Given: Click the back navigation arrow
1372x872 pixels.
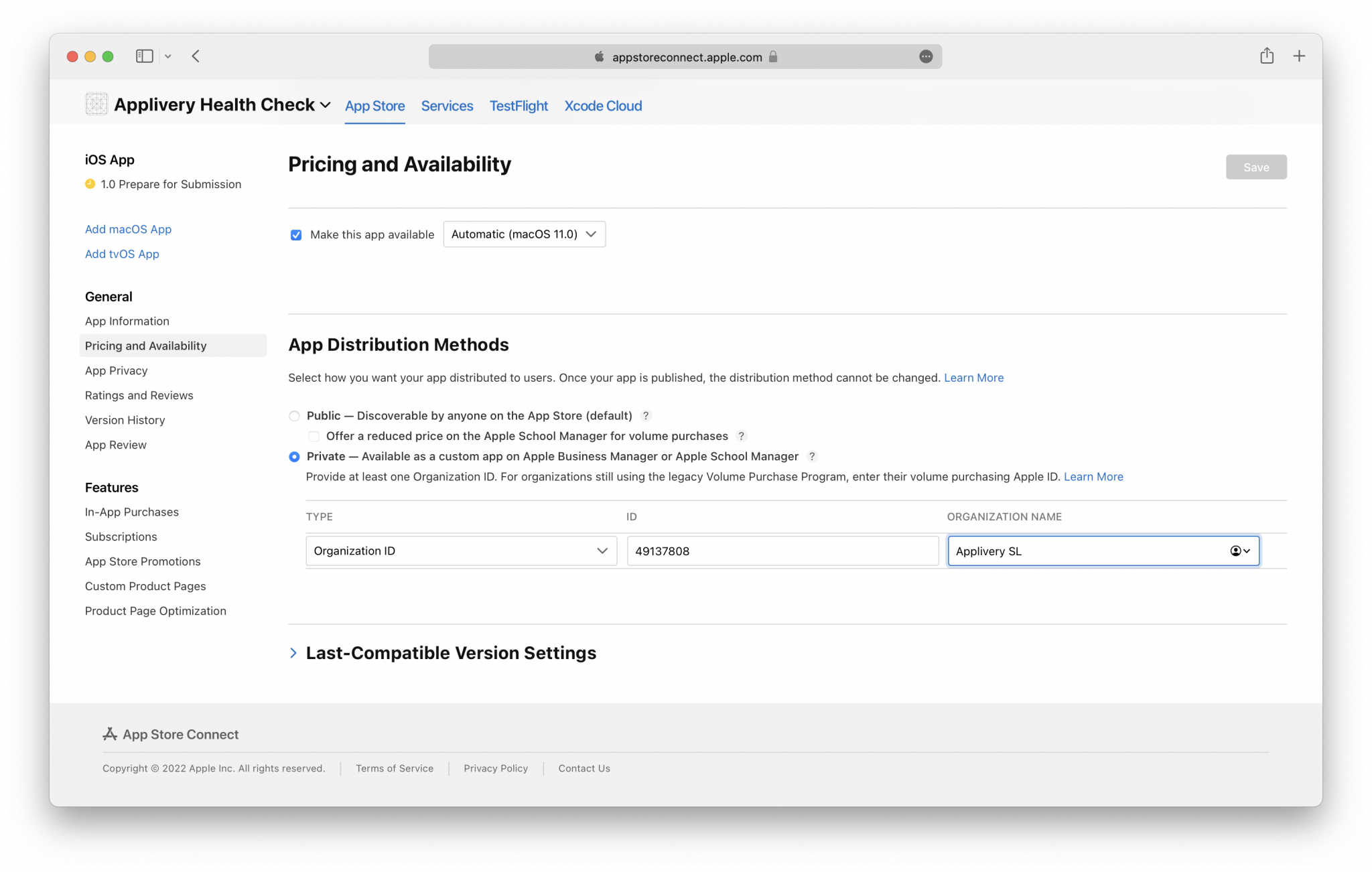Looking at the screenshot, I should (195, 56).
